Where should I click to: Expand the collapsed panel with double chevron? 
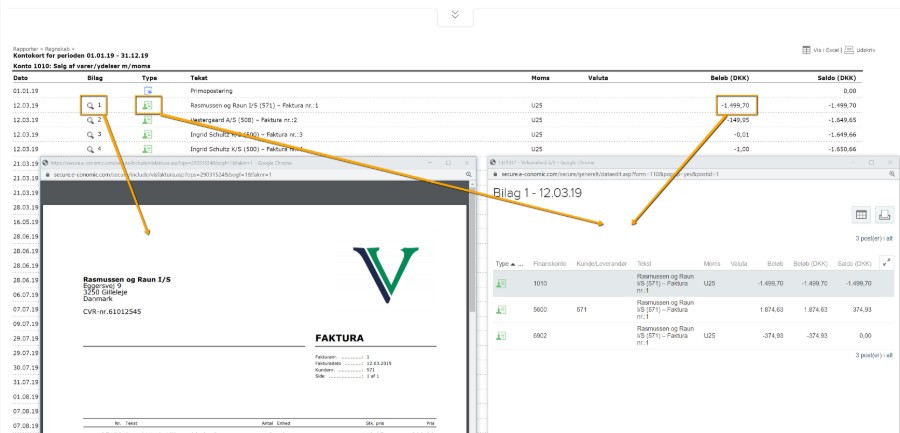click(x=456, y=15)
